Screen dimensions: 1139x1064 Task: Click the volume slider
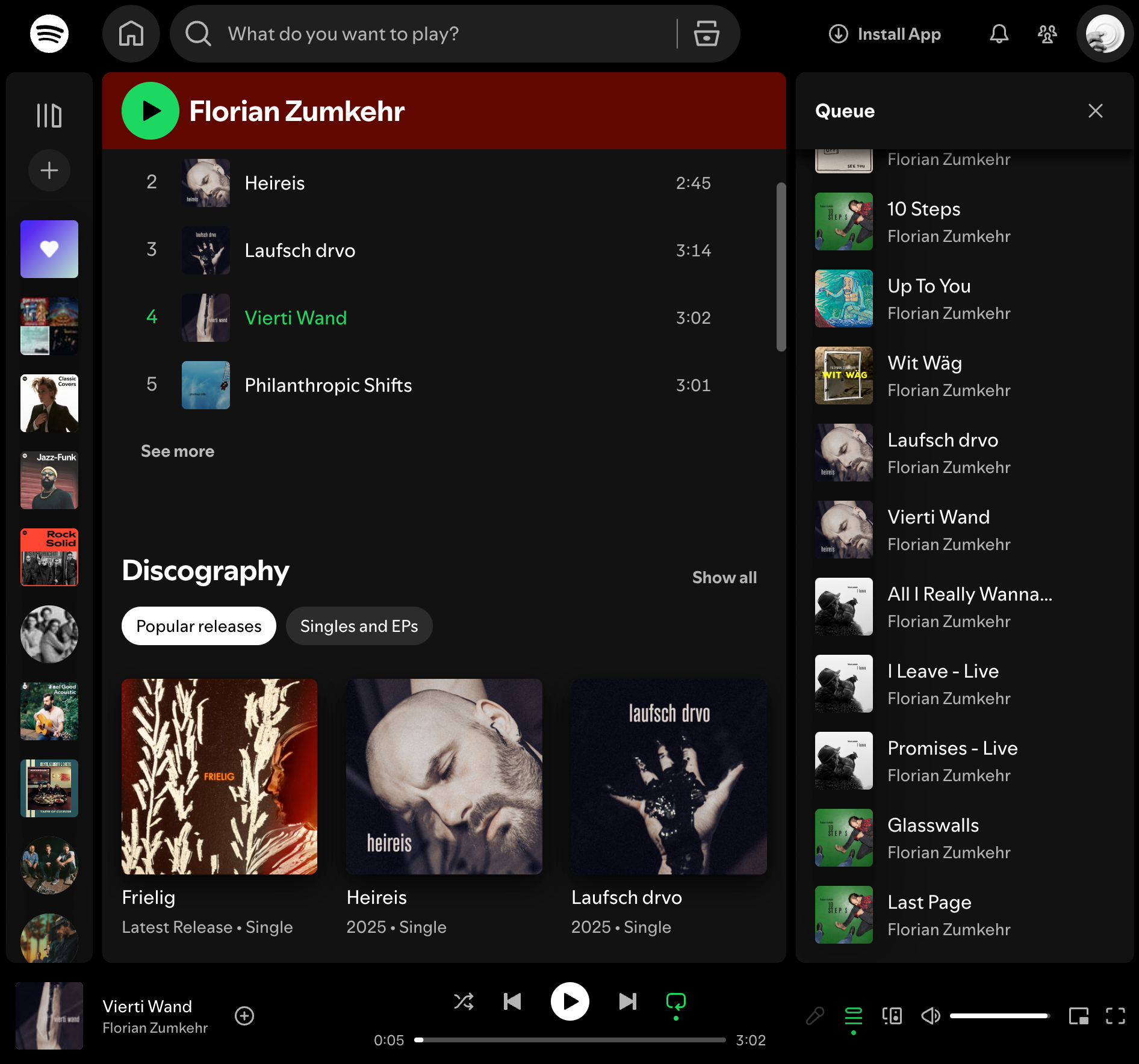point(1000,1016)
